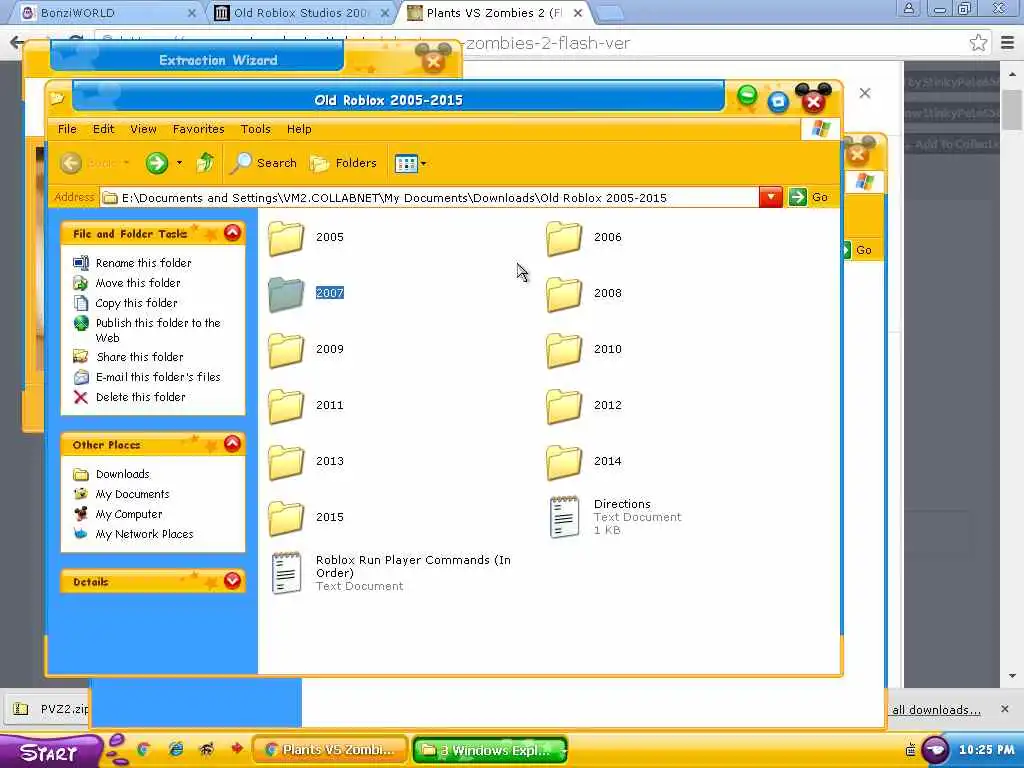Select the highlighted 2007 folder icon
The image size is (1024, 768).
click(x=286, y=294)
